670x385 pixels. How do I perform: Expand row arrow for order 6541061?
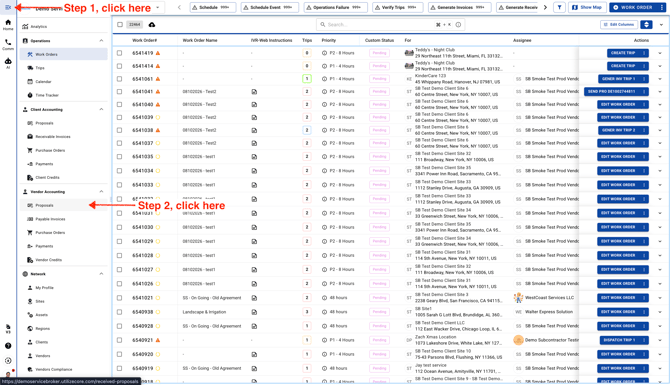point(660,79)
